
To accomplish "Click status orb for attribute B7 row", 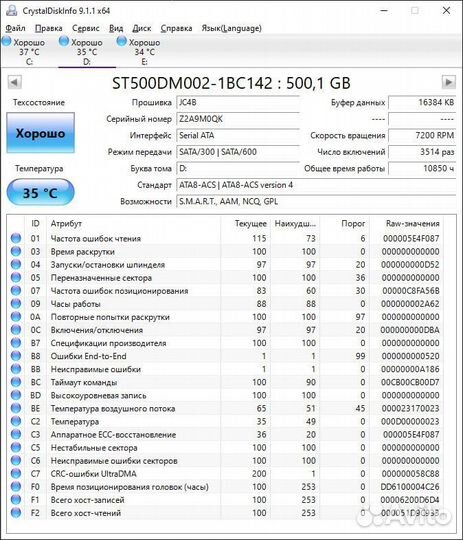I will (x=16, y=343).
